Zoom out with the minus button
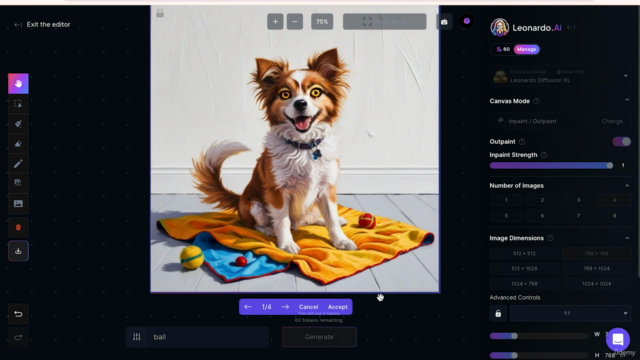640x360 pixels. pyautogui.click(x=295, y=22)
